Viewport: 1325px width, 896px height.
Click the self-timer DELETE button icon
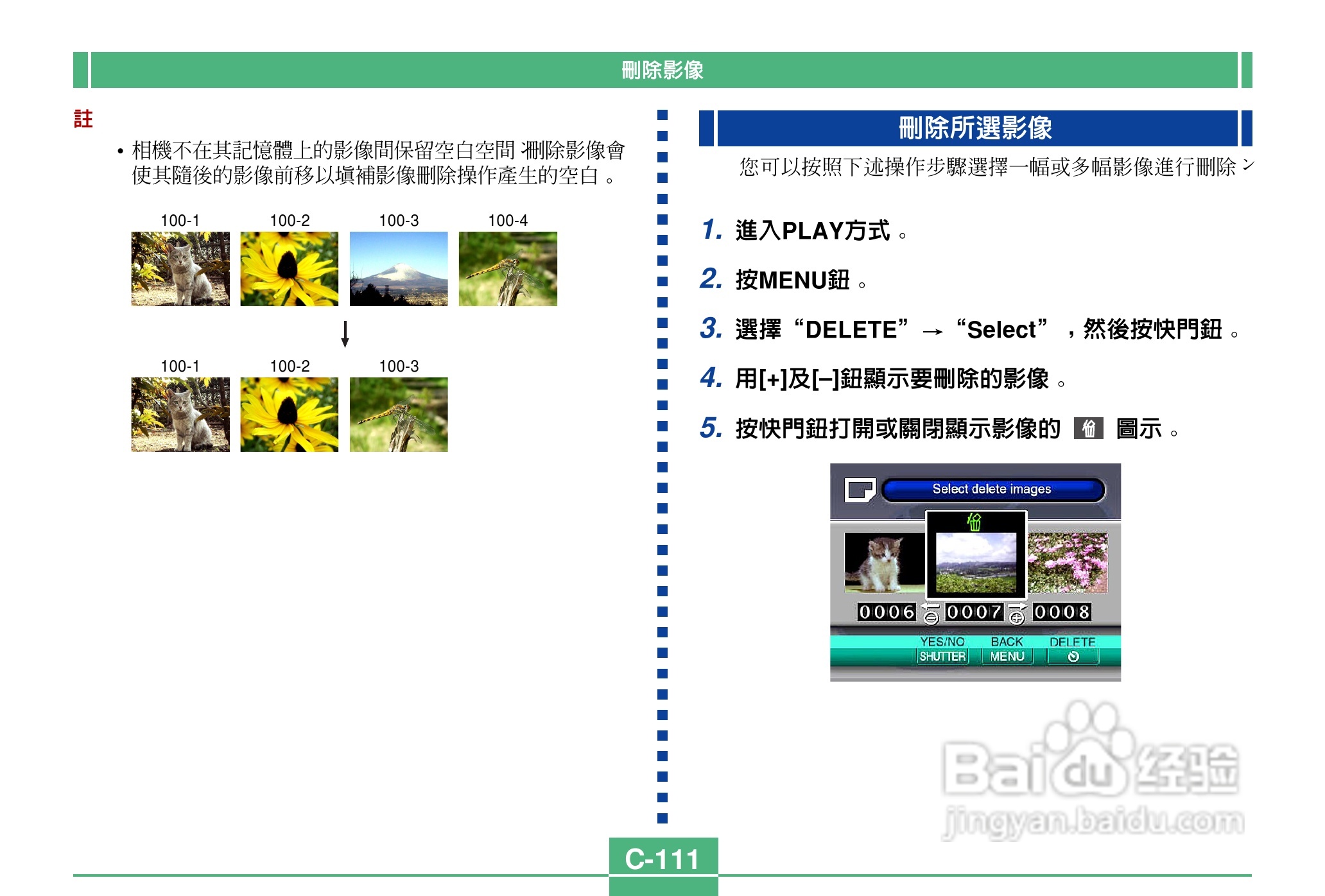(1073, 657)
